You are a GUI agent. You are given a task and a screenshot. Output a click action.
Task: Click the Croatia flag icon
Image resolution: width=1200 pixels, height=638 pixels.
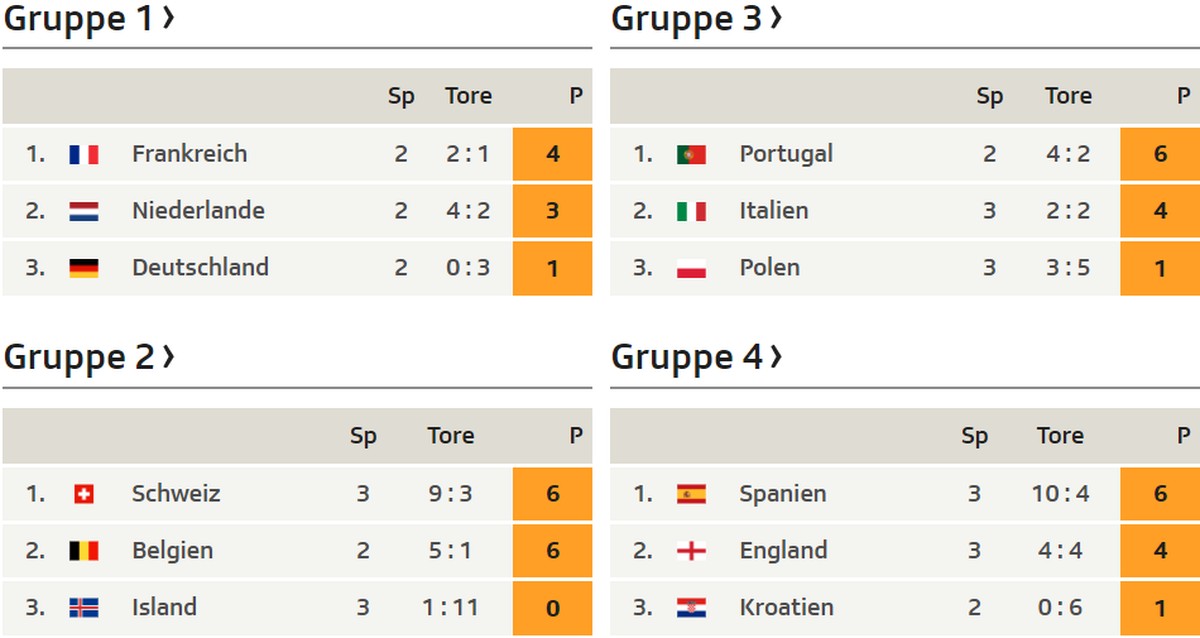[x=691, y=608]
